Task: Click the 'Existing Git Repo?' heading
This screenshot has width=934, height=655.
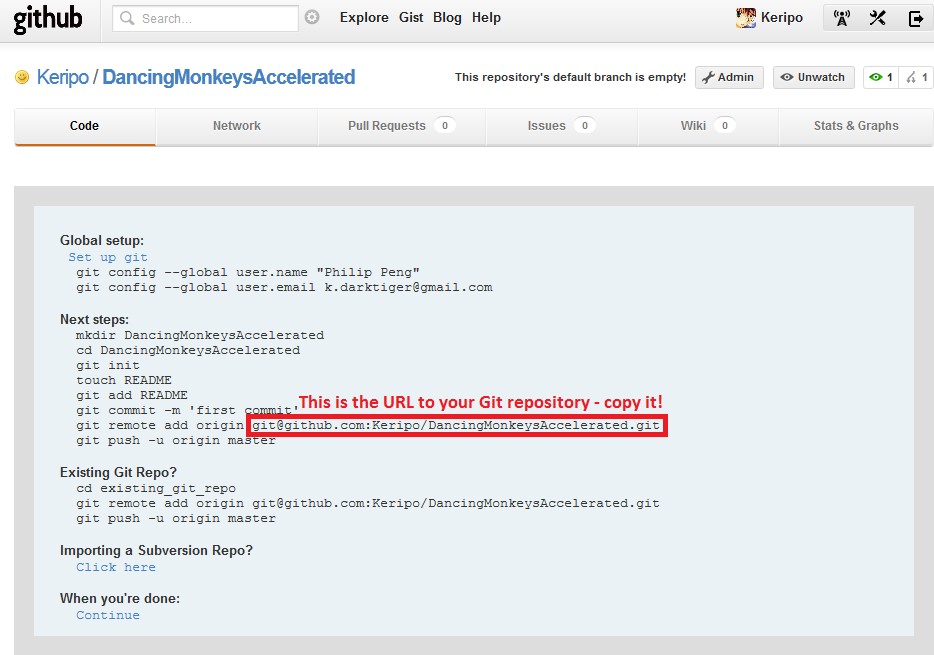Action: (119, 473)
